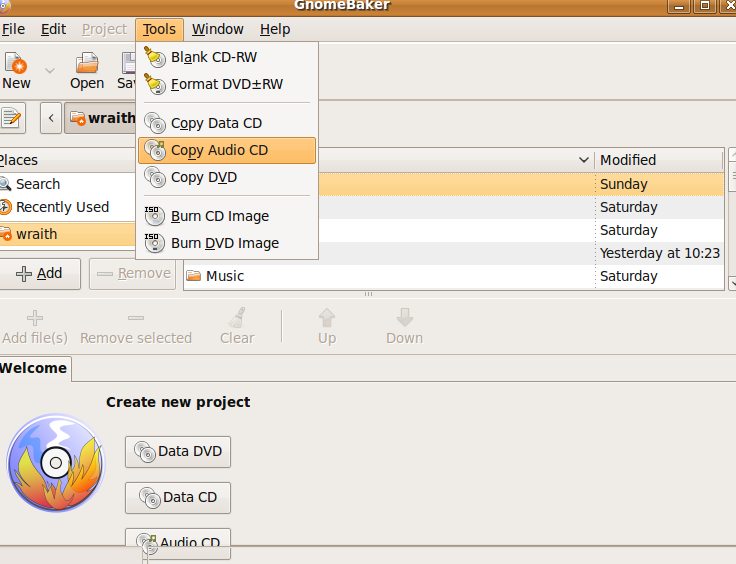Click the Copy DVD disc icon
736x564 pixels.
pos(154,177)
